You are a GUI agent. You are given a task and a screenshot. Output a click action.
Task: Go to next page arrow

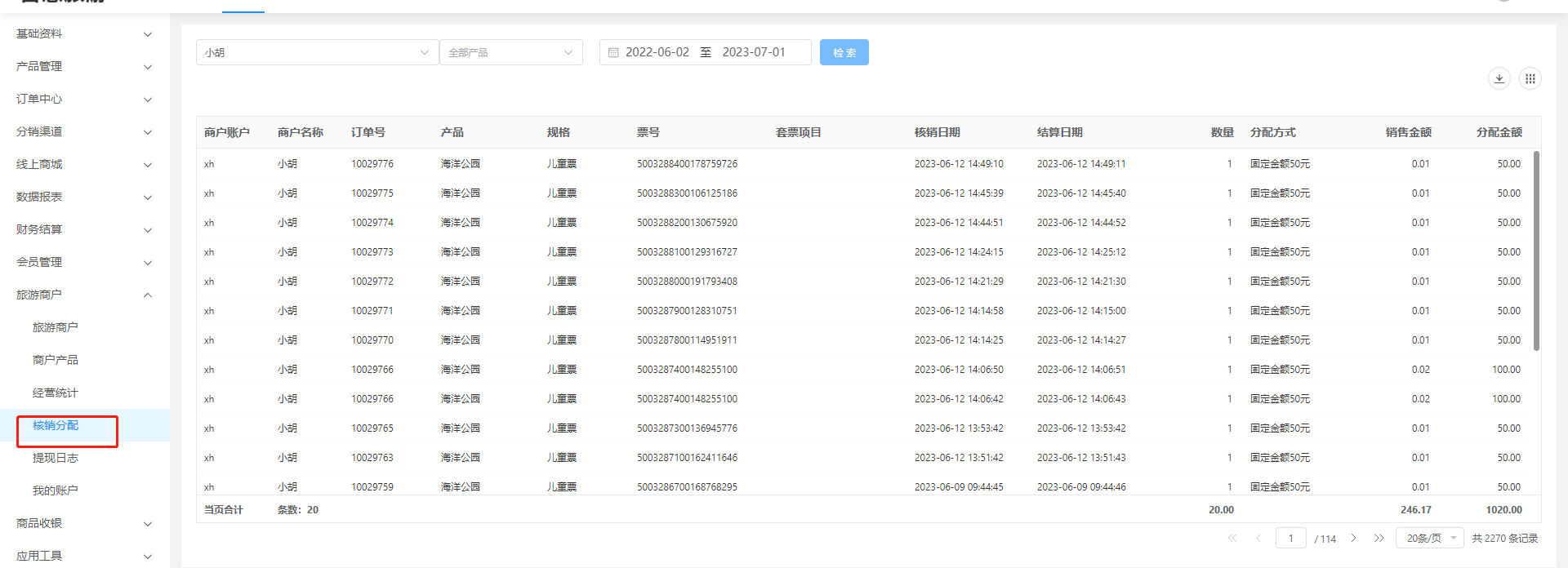pos(1353,538)
